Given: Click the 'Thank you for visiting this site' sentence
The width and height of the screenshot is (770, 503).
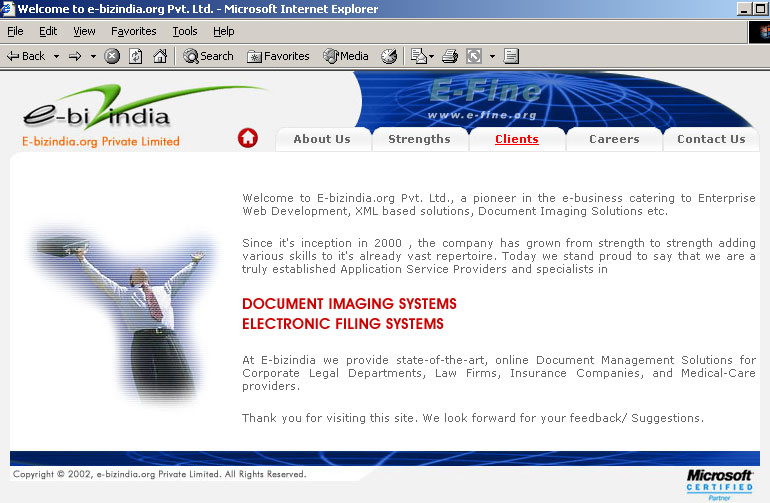Looking at the screenshot, I should (x=472, y=418).
